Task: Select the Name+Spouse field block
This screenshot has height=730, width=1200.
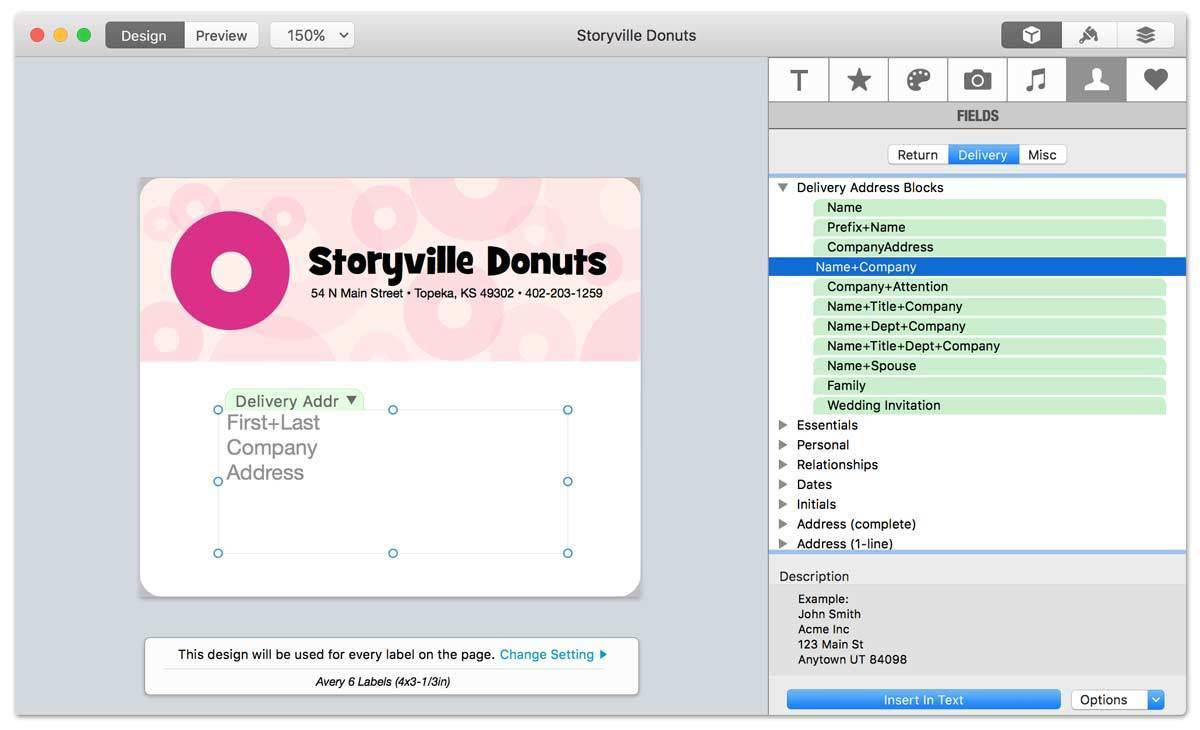Action: click(989, 366)
